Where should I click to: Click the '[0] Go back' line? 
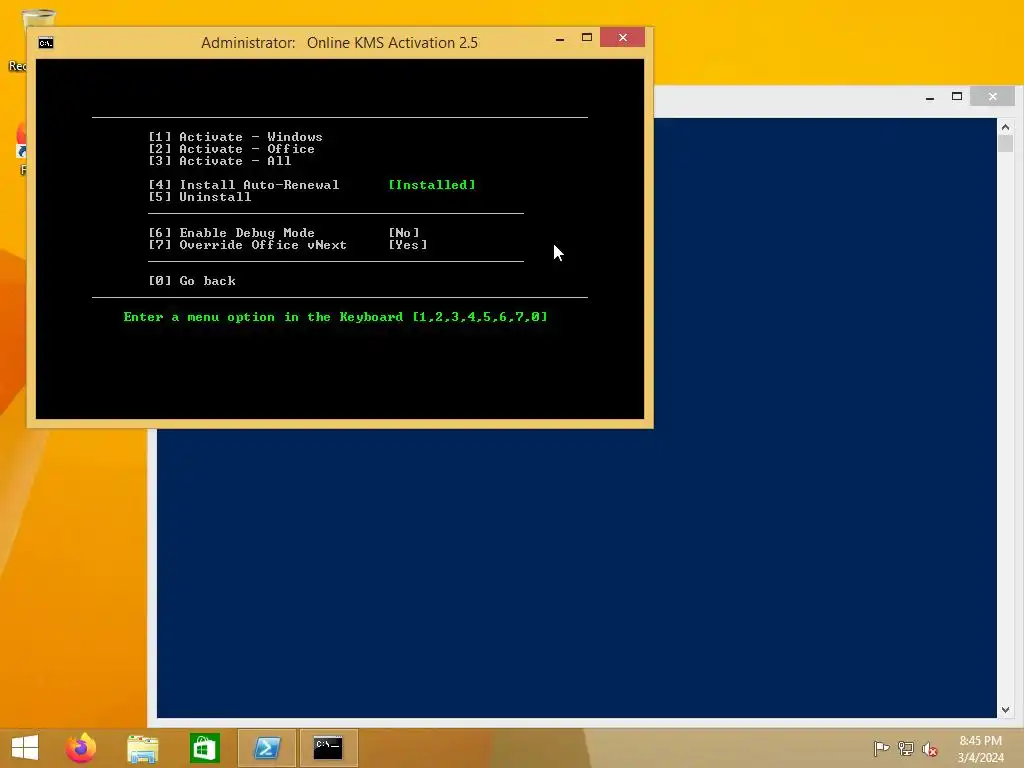click(192, 281)
